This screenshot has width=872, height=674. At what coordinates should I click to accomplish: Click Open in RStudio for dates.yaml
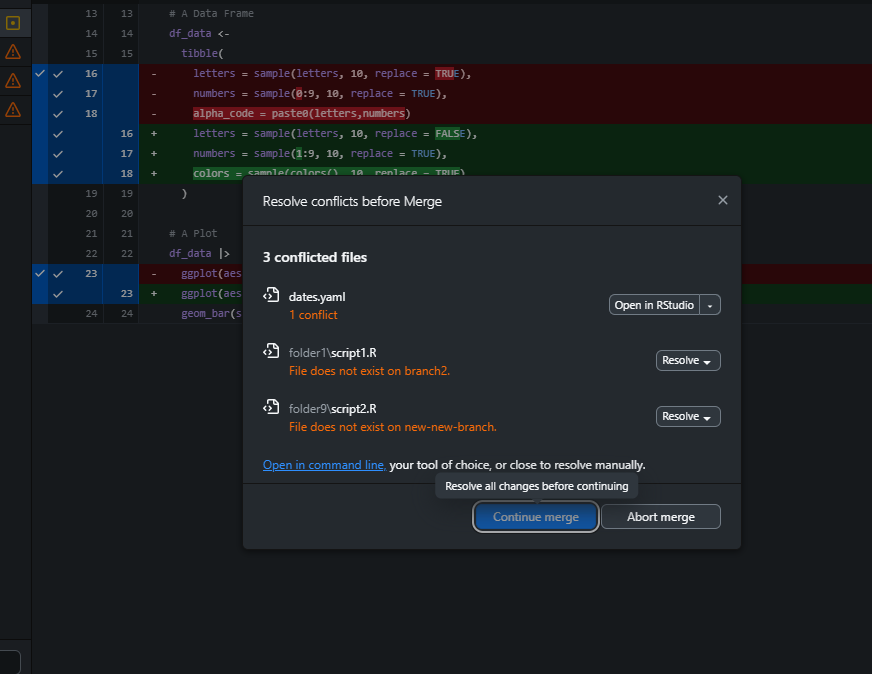click(x=654, y=305)
